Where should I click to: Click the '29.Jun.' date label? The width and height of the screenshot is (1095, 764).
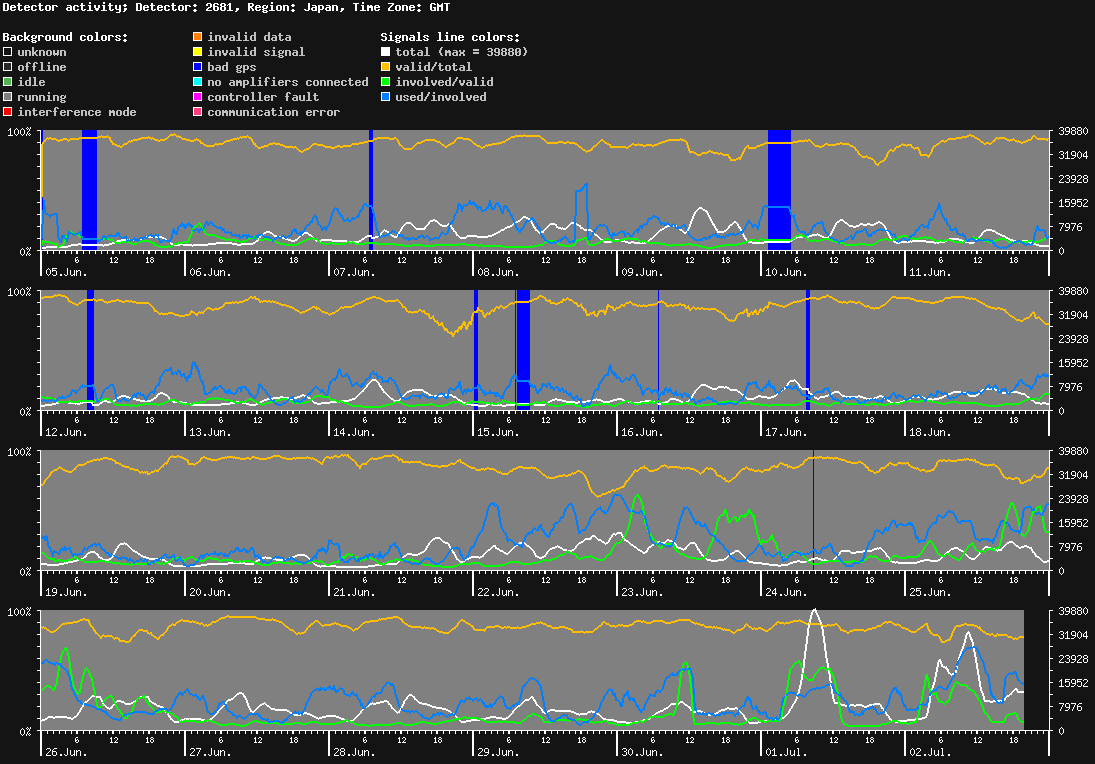click(498, 752)
